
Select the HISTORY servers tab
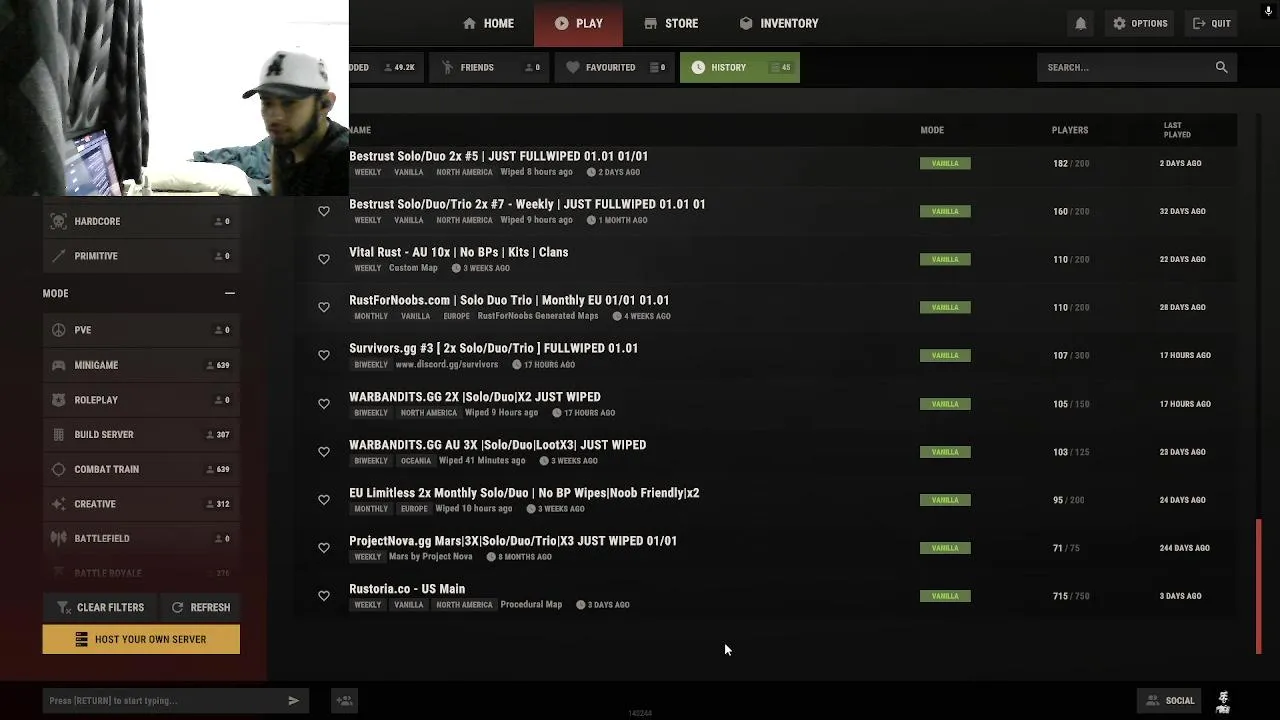tap(740, 67)
